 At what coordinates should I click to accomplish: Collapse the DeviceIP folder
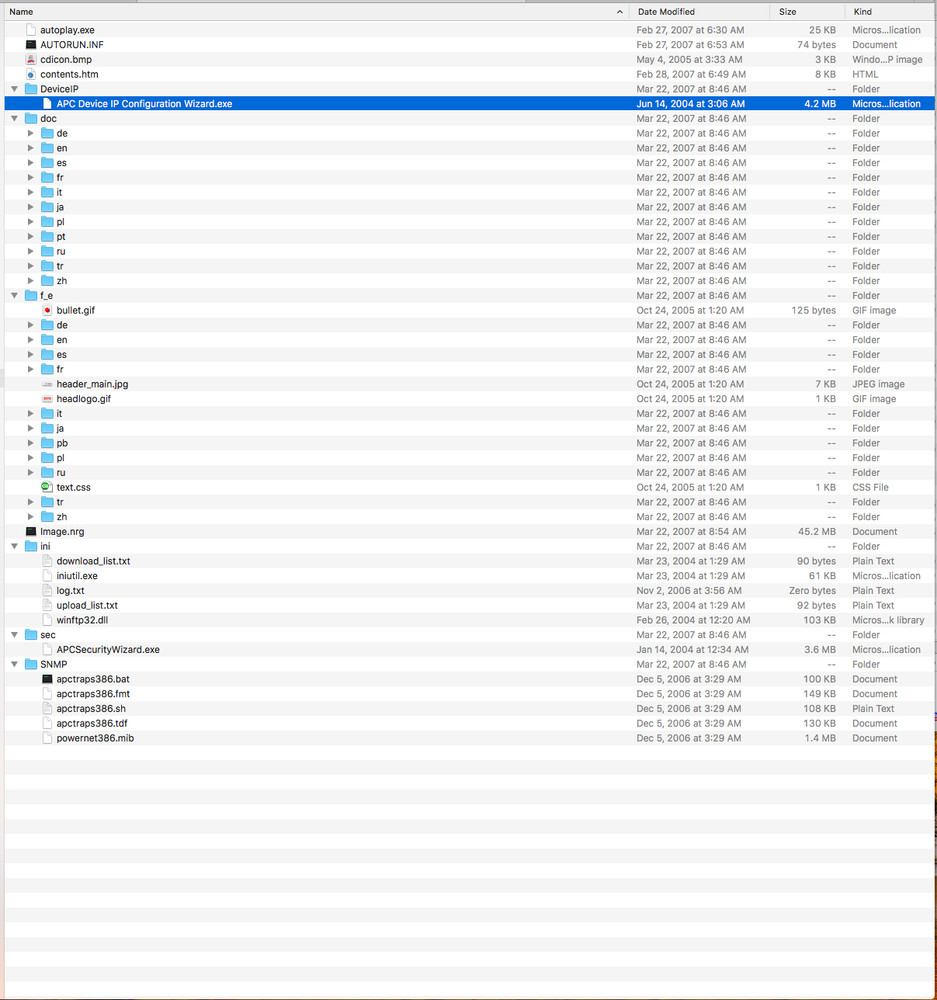click(x=14, y=89)
